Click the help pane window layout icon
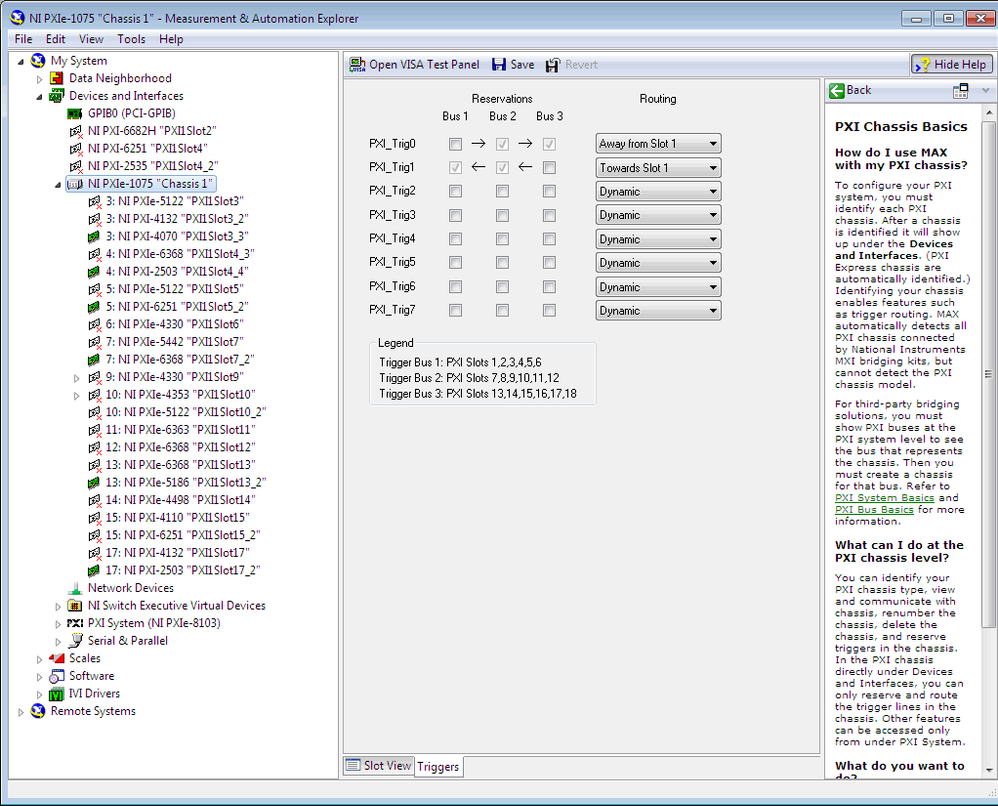 (960, 91)
